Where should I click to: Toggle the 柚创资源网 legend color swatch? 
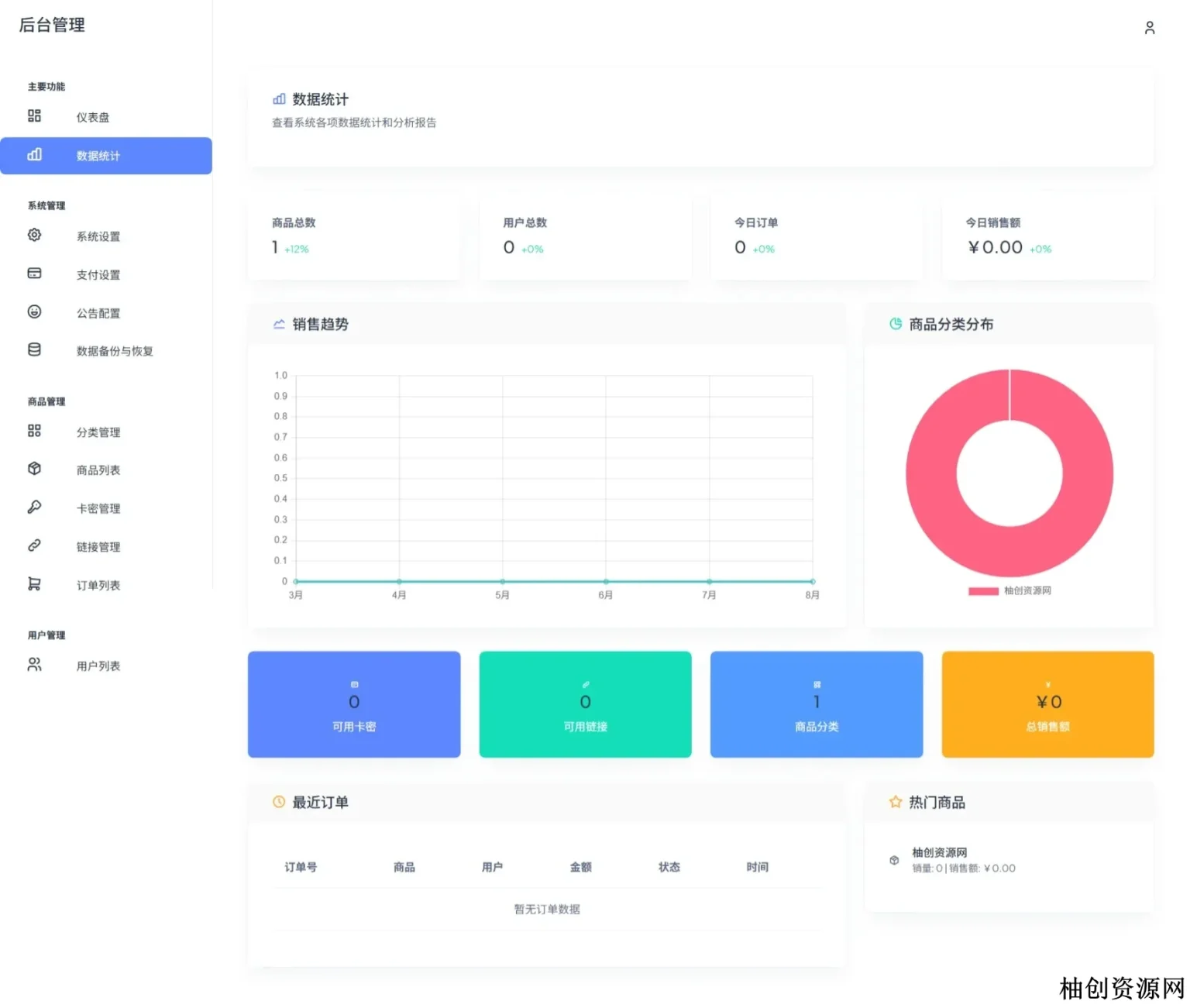[982, 591]
